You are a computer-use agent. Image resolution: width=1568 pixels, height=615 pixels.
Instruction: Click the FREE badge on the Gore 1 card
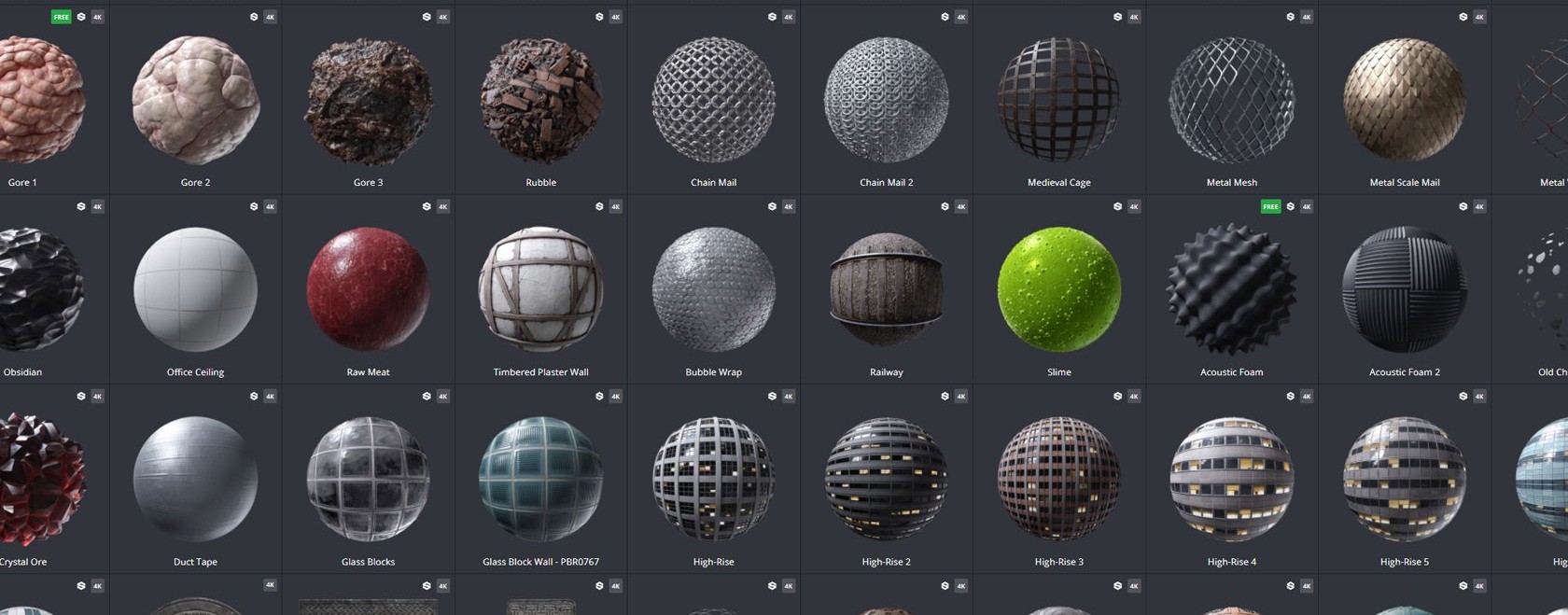[x=61, y=17]
